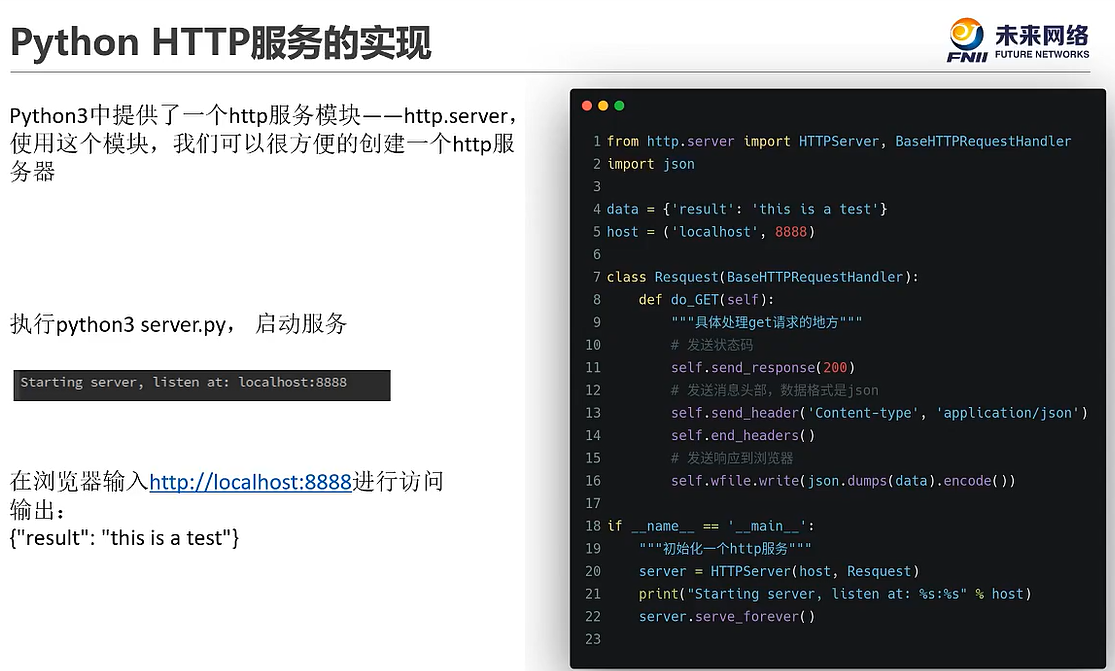Click the slide title 'Python HTTP服务的实现'
This screenshot has width=1115, height=671.
click(x=220, y=42)
